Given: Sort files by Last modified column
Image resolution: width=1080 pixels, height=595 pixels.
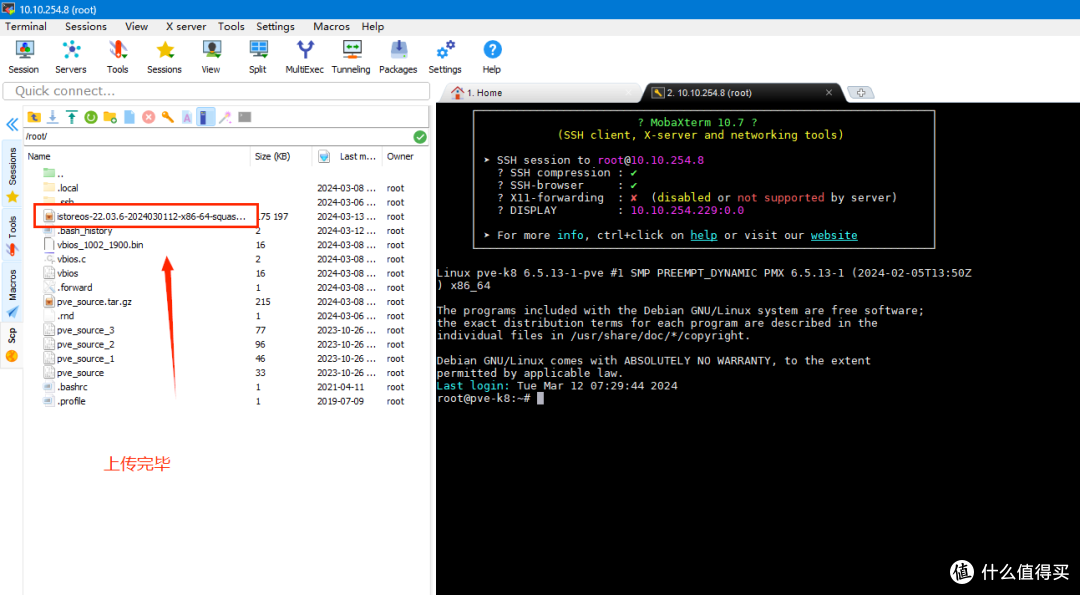Looking at the screenshot, I should 347,156.
